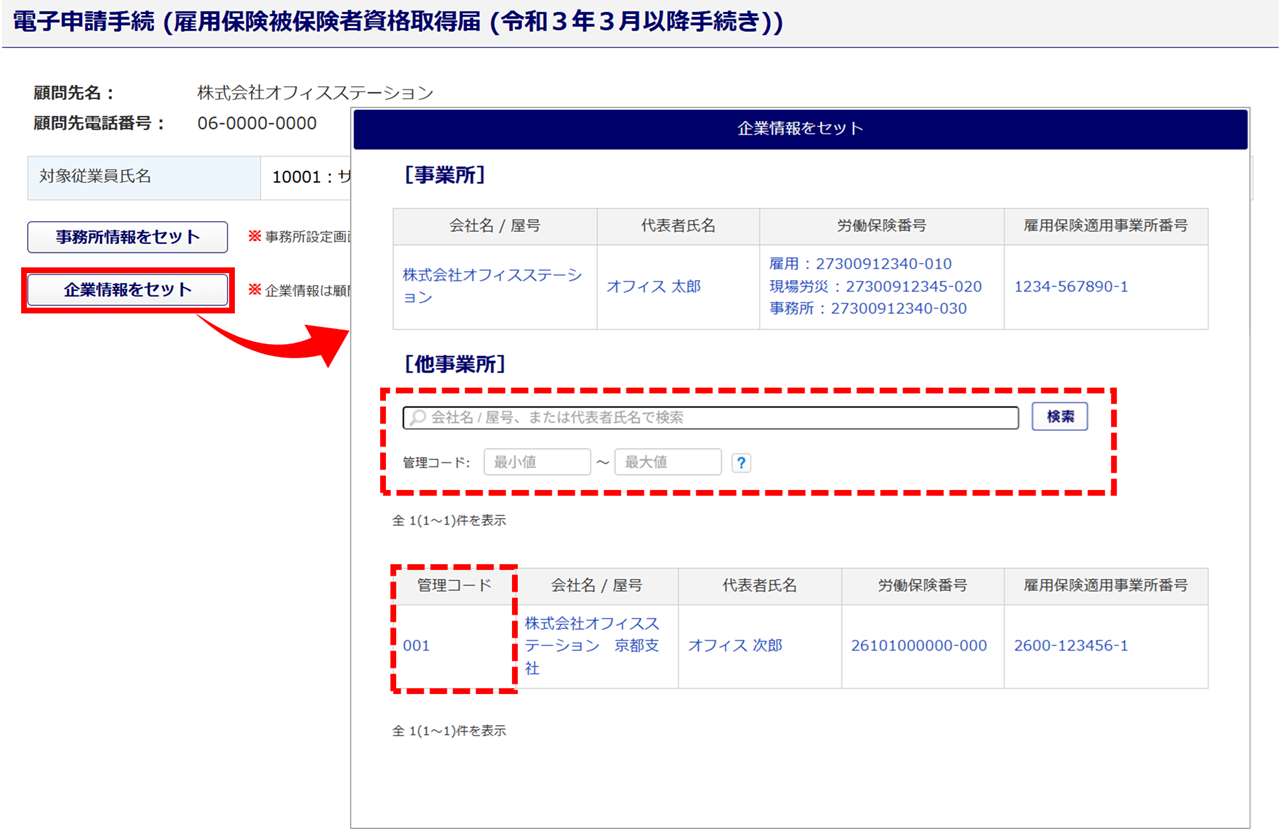Click the 代表者氏名 header in 事業所 table

pyautogui.click(x=678, y=226)
